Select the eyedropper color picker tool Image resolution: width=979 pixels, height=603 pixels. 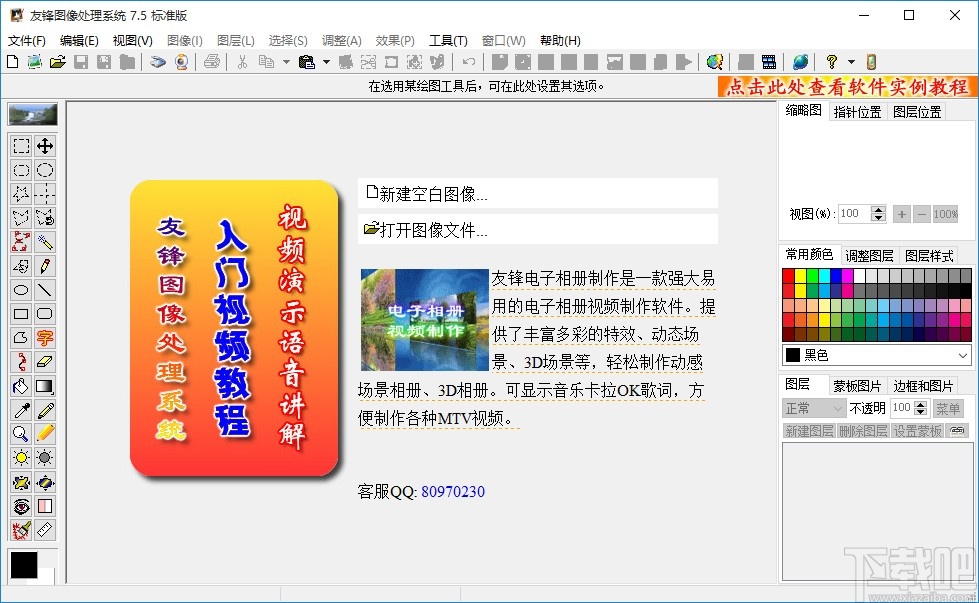(x=21, y=410)
